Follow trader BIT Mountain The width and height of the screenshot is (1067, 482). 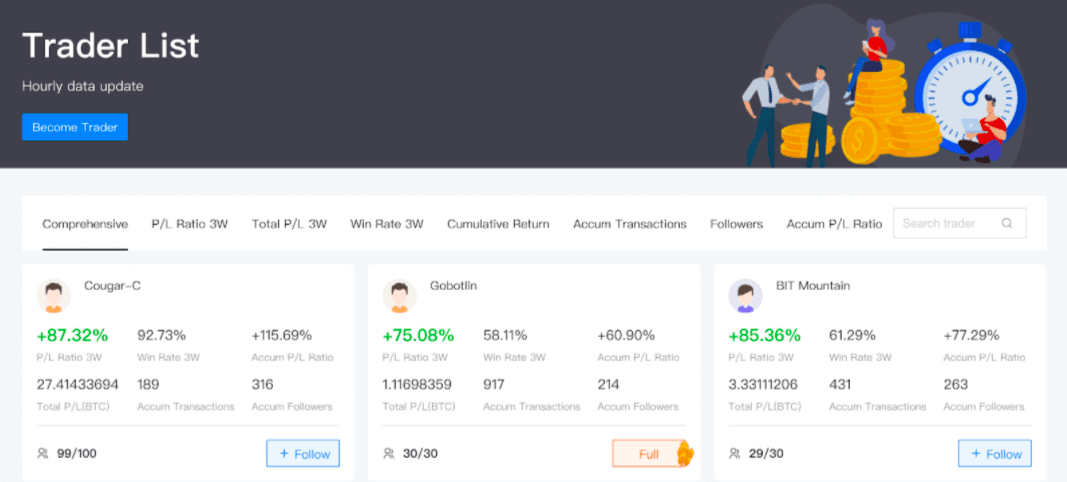[x=994, y=454]
